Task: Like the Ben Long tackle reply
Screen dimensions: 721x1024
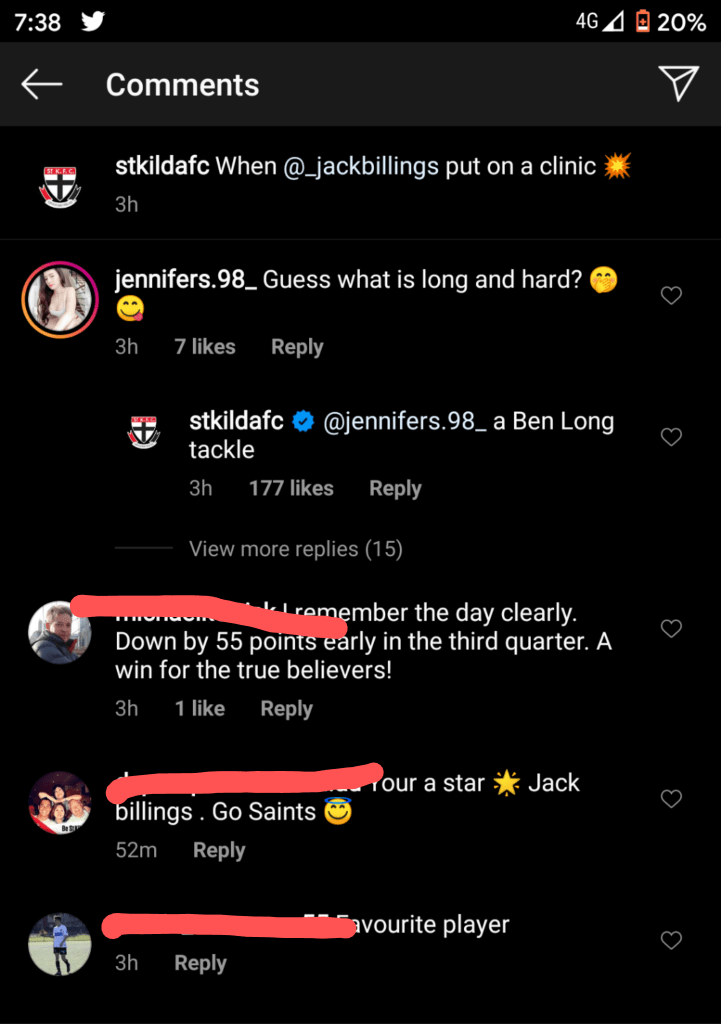Action: [672, 437]
